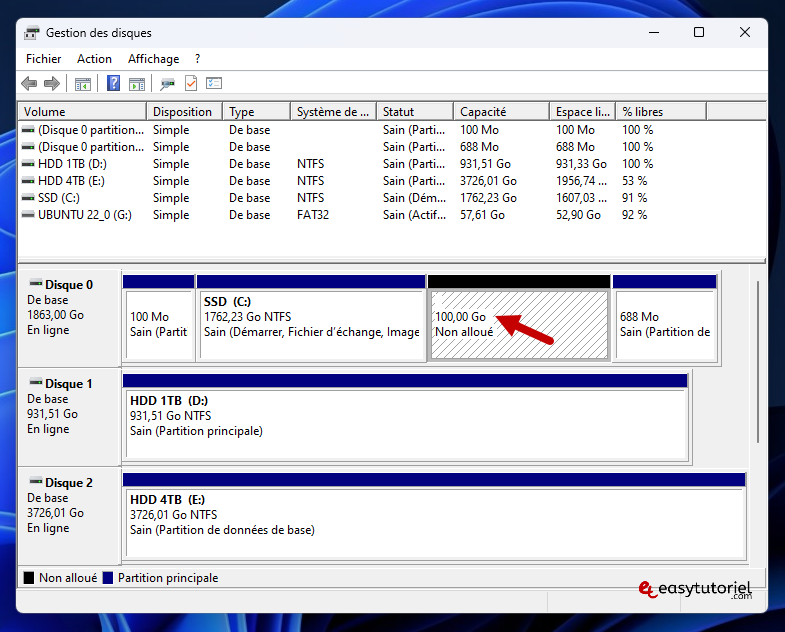The image size is (785, 632).
Task: Open Help via blue question-mark icon
Action: [x=114, y=83]
